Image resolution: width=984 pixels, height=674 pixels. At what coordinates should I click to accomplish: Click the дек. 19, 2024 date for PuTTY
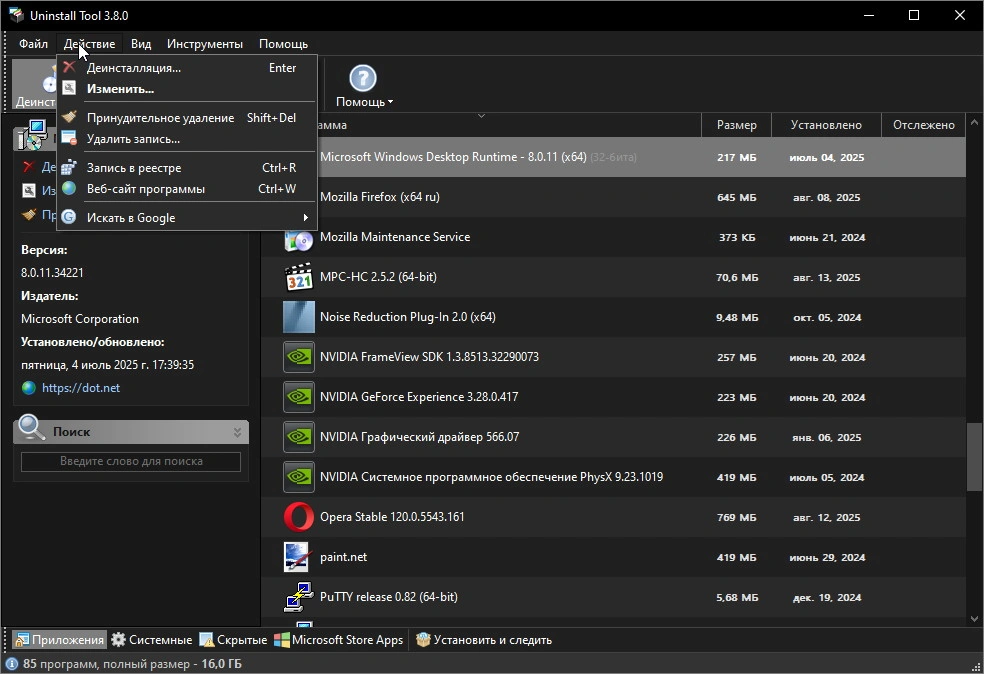pyautogui.click(x=826, y=597)
